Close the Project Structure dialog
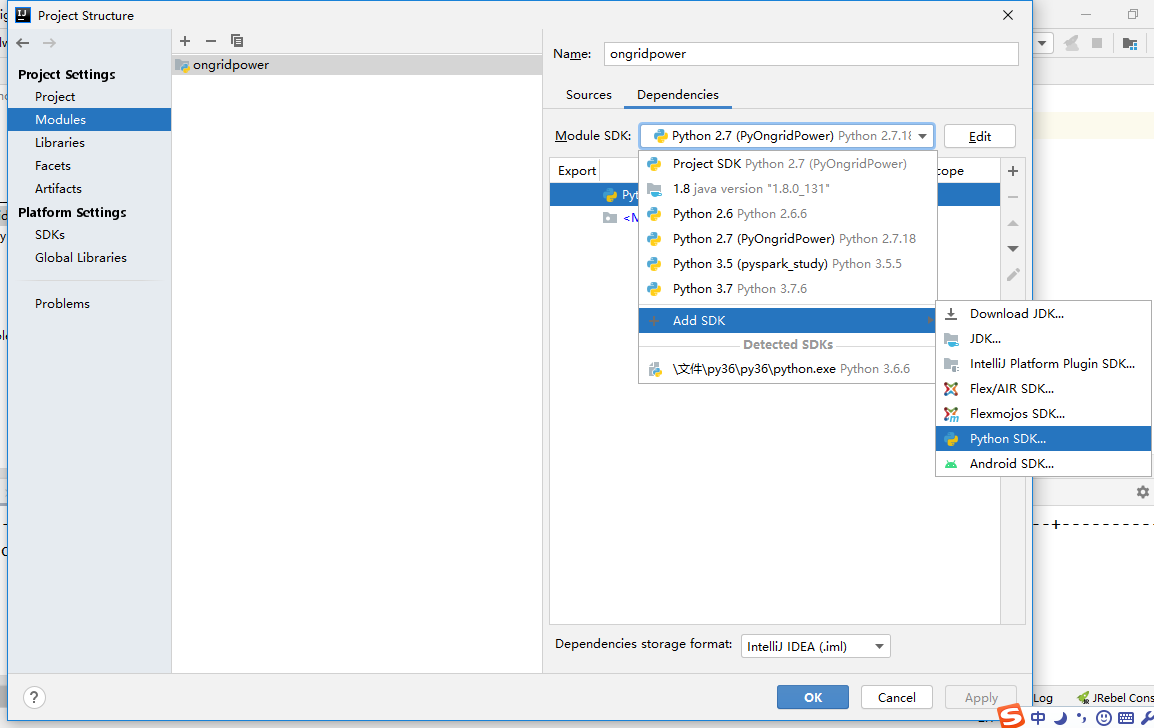This screenshot has width=1154, height=728. click(x=1008, y=15)
